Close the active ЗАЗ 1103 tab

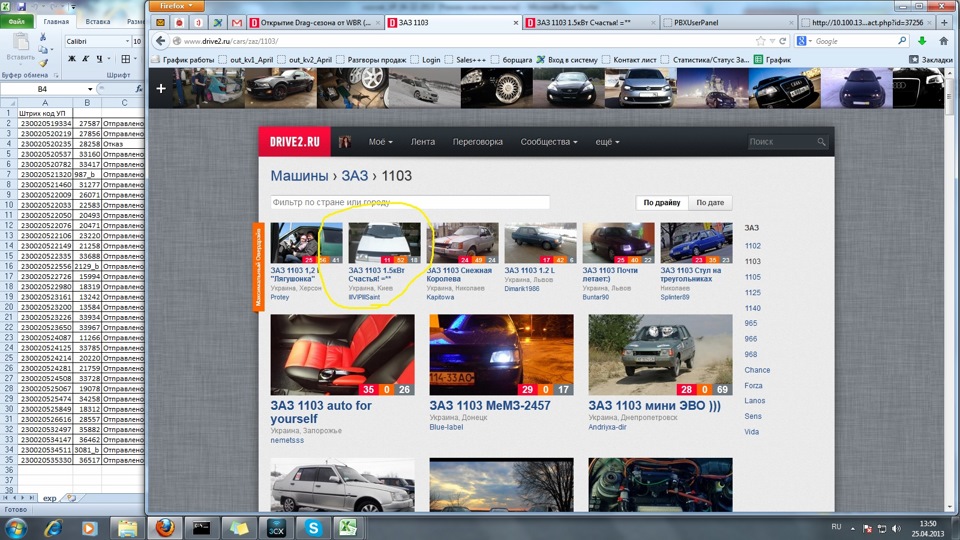click(516, 23)
